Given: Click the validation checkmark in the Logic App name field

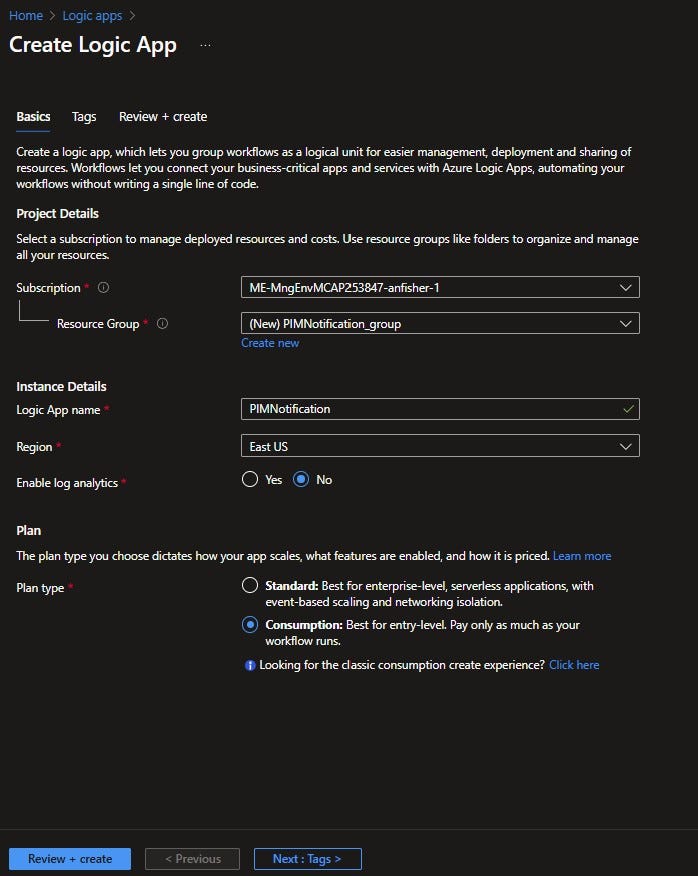Looking at the screenshot, I should pyautogui.click(x=627, y=408).
